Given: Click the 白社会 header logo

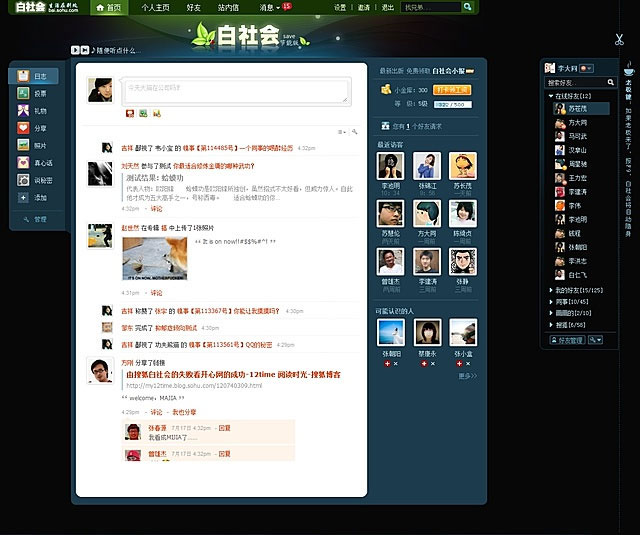Looking at the screenshot, I should coord(248,35).
